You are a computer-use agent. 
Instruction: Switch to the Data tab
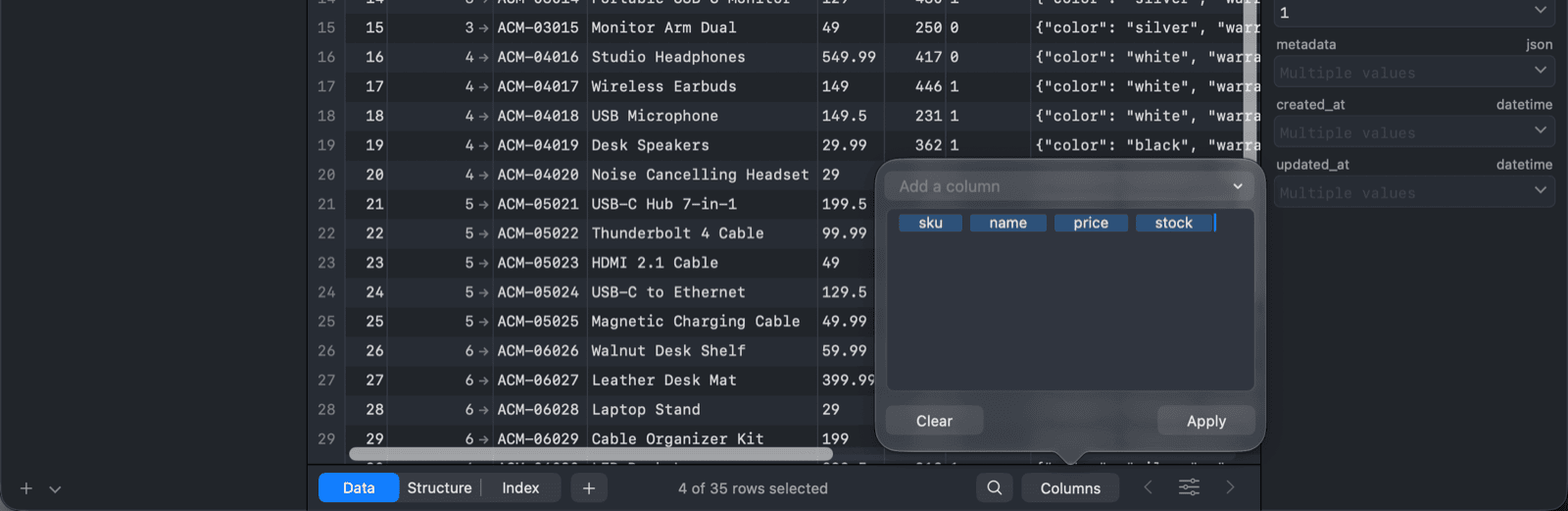(x=359, y=487)
